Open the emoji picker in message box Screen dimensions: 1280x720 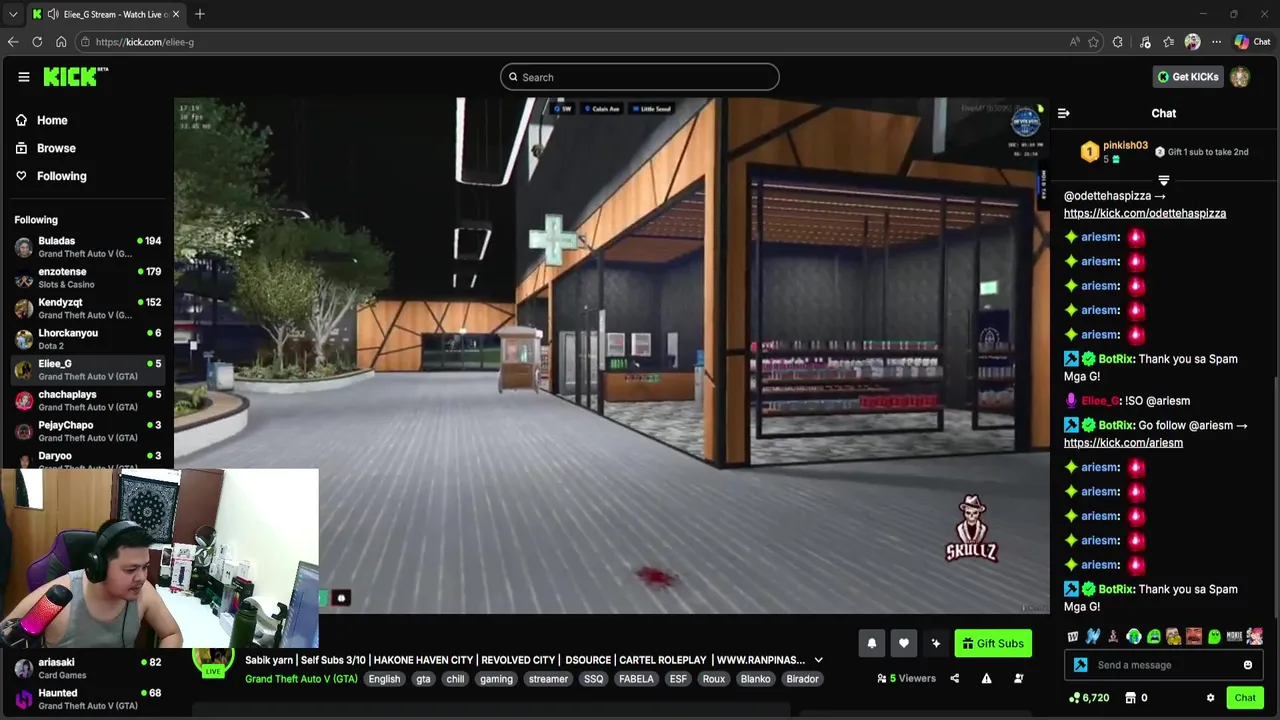[1248, 665]
